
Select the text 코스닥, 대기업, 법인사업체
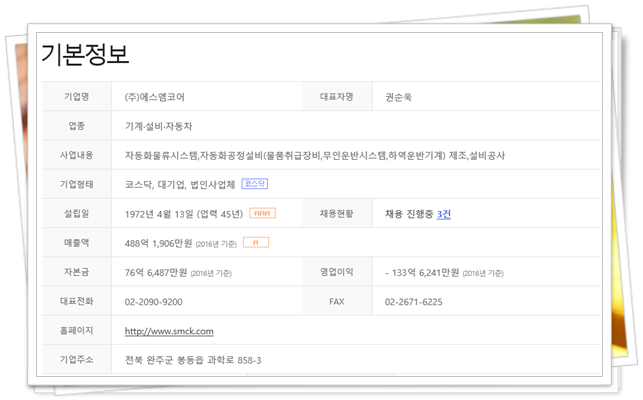180,185
